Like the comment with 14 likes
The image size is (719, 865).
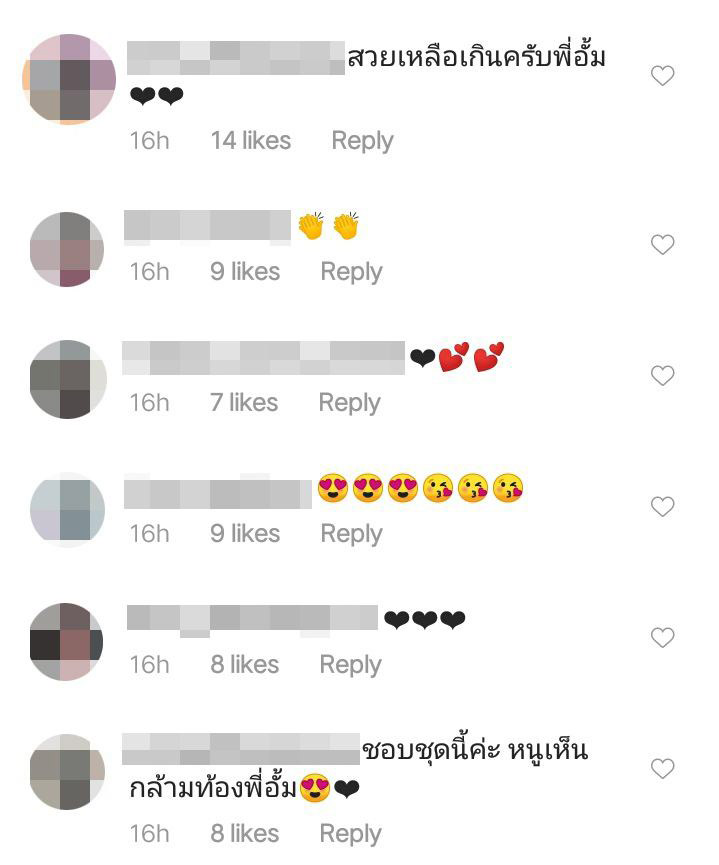pyautogui.click(x=662, y=76)
